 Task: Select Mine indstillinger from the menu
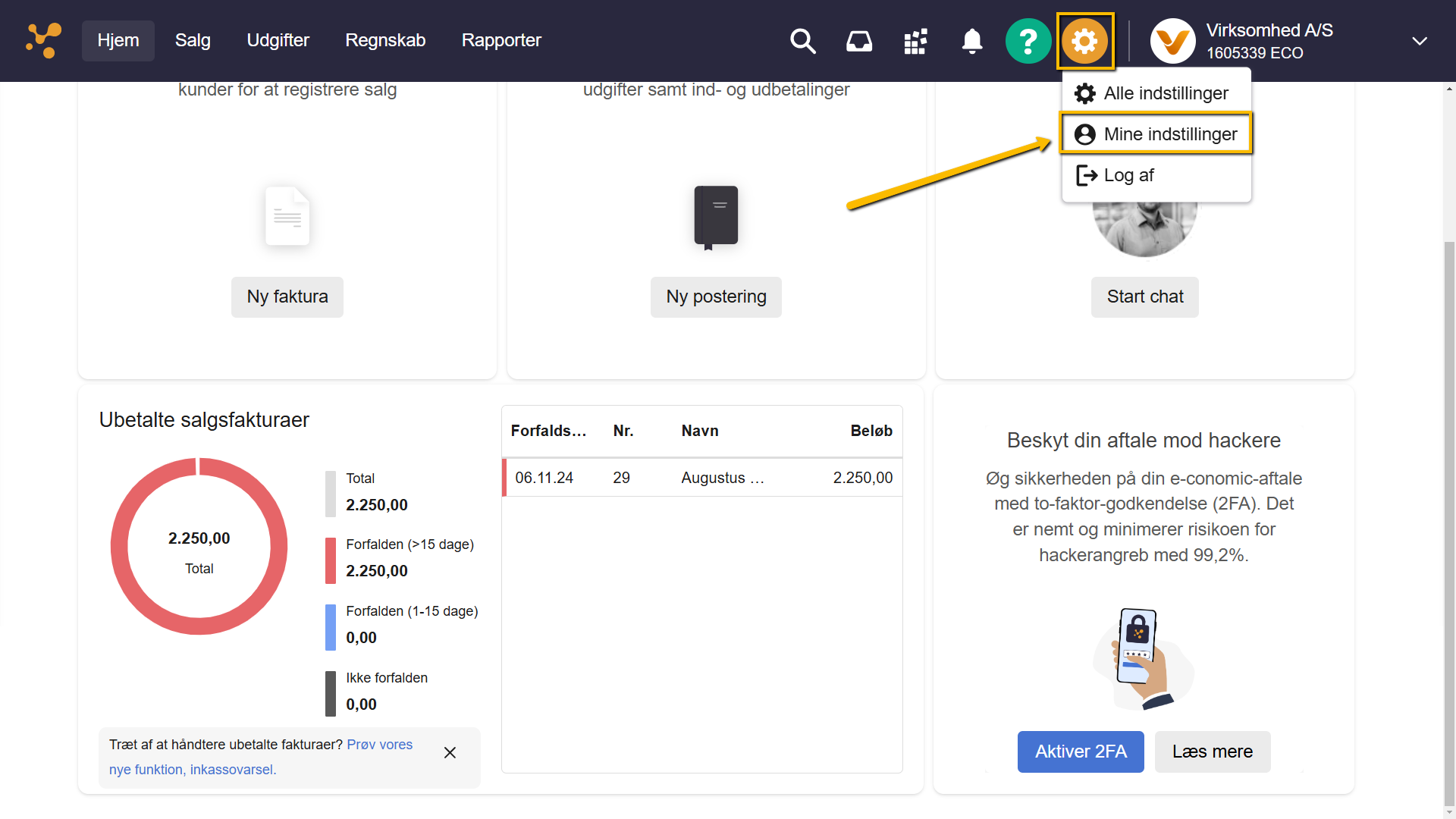coord(1156,134)
